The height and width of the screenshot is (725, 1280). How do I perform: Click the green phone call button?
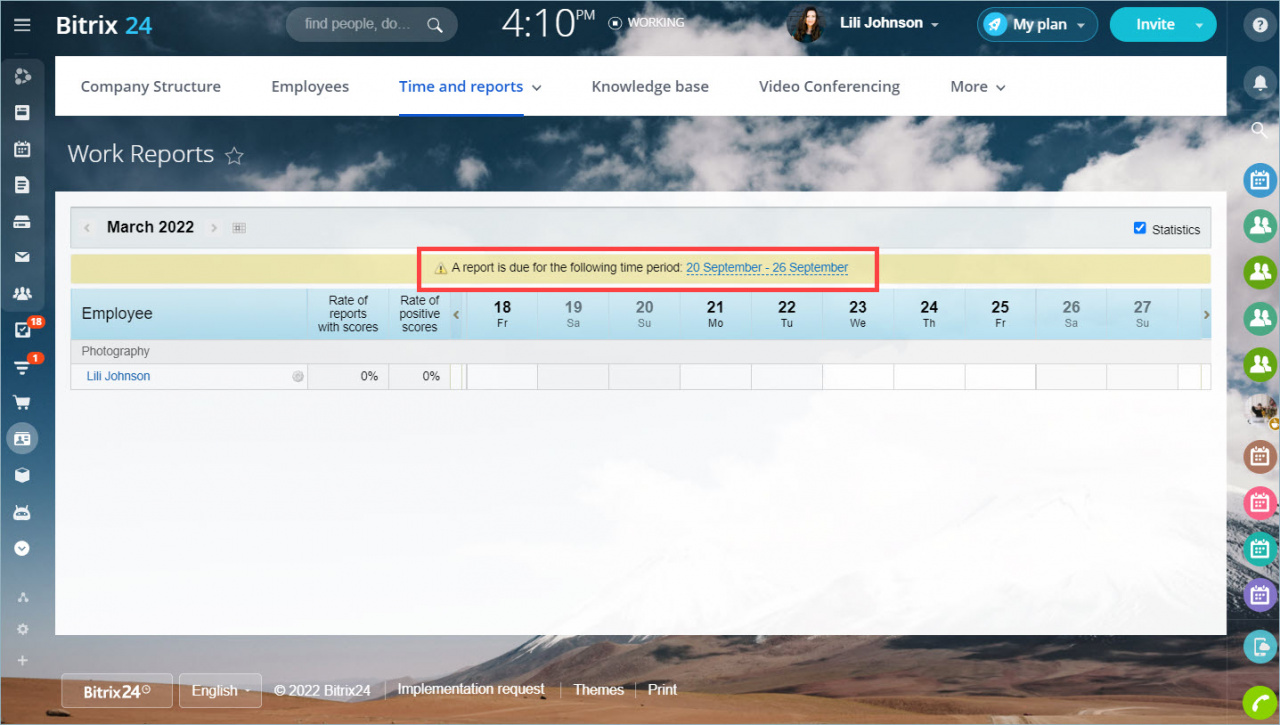point(1260,703)
